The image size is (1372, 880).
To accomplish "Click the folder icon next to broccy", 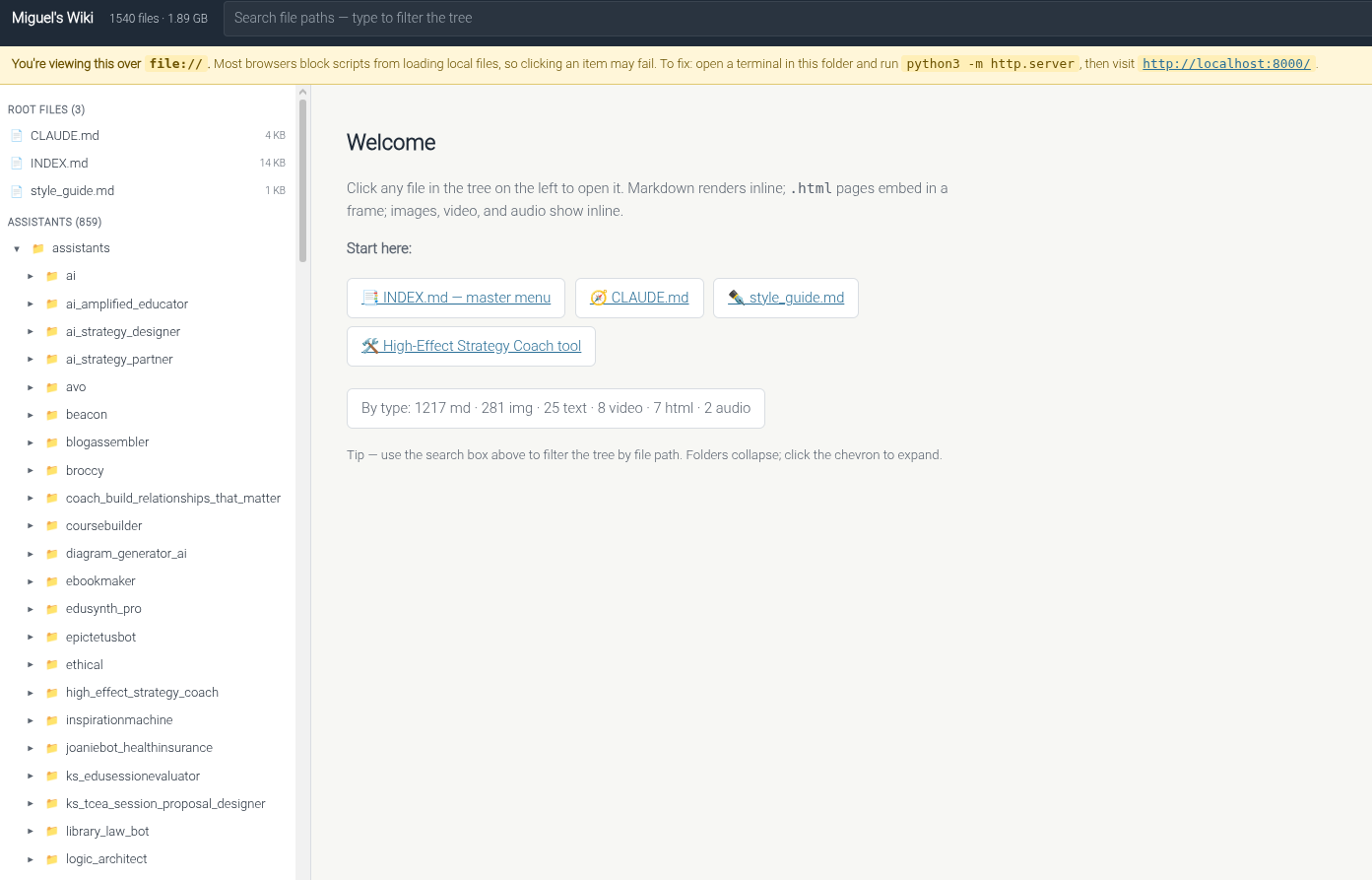I will click(x=52, y=471).
